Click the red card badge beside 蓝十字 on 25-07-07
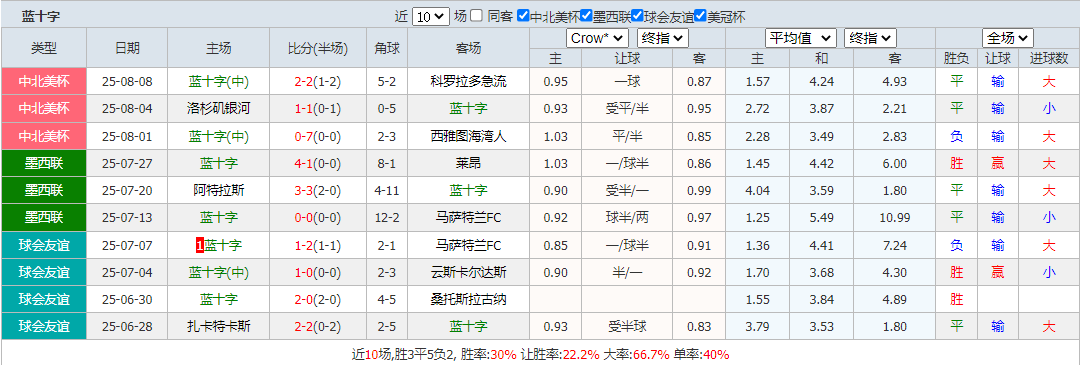The height and width of the screenshot is (365, 1084). pyautogui.click(x=200, y=245)
